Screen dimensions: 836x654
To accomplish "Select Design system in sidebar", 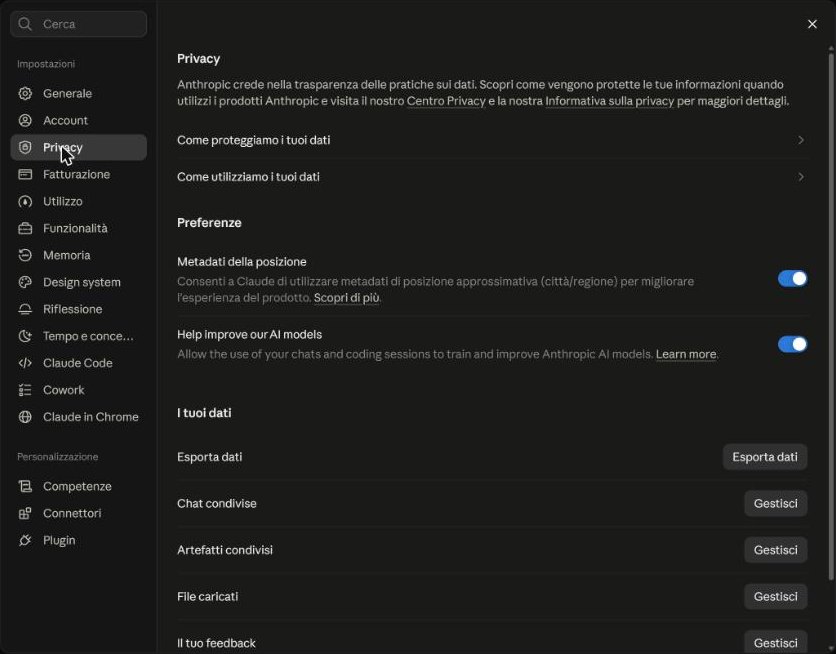I will [x=78, y=282].
